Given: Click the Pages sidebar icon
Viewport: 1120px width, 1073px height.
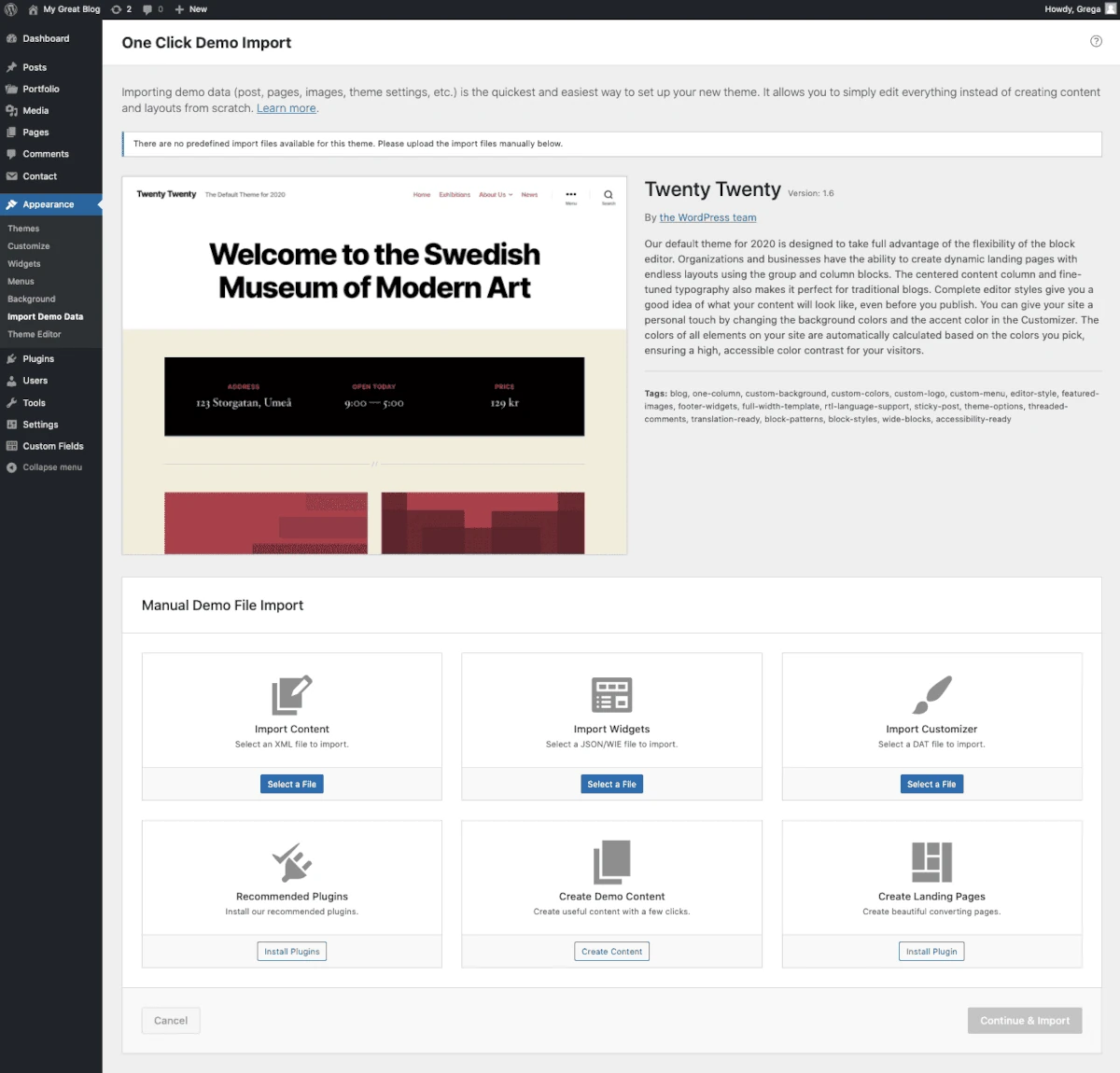Looking at the screenshot, I should coord(12,132).
